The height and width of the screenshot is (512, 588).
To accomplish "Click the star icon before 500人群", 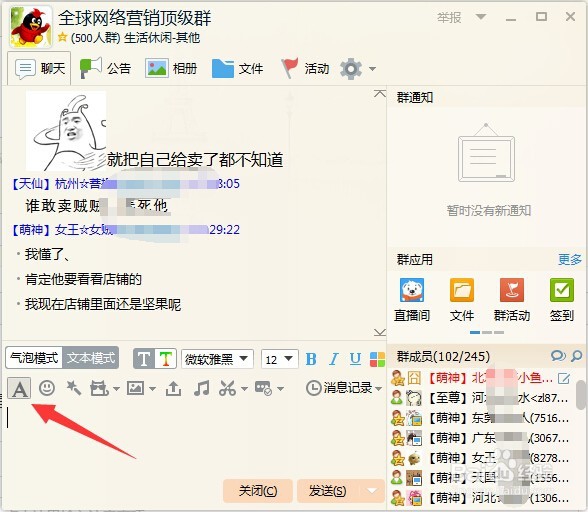I will point(63,37).
